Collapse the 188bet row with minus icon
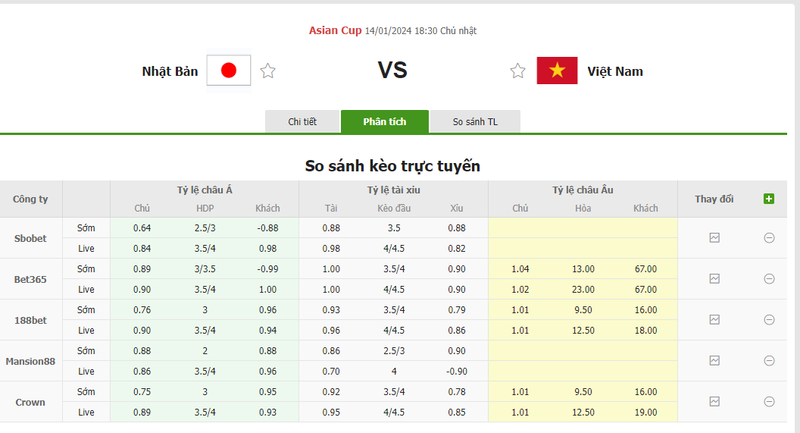Viewport: 800px width, 433px height. (769, 320)
